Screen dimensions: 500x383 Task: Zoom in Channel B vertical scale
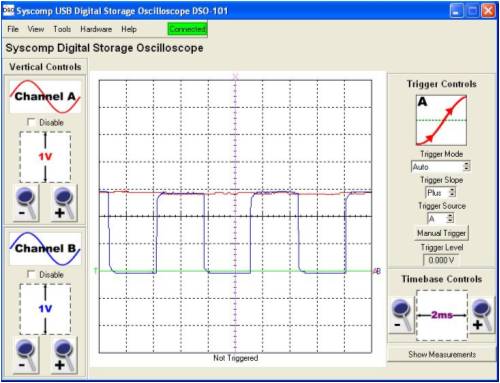point(64,355)
